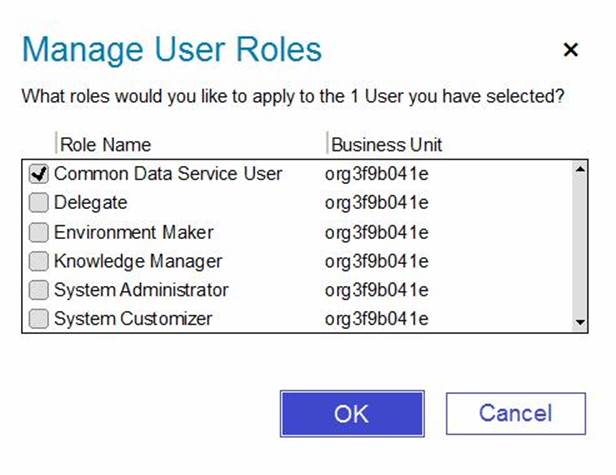Select the System Administrator role label
Viewport: 616px width, 475px height.
tap(141, 291)
